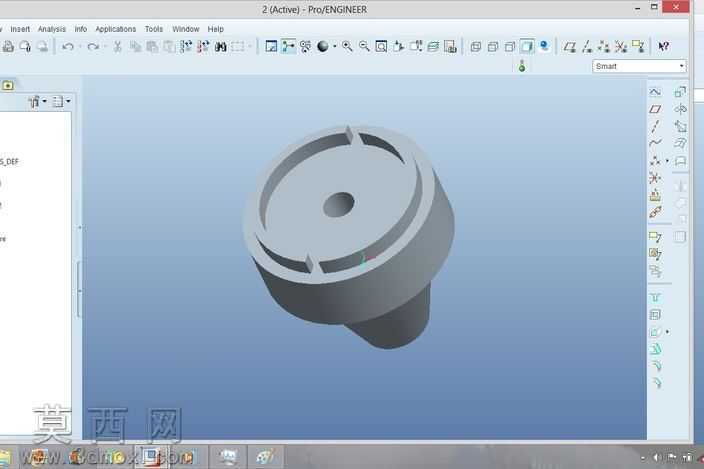
Task: Click the Layers icon in toolbar
Action: point(433,46)
